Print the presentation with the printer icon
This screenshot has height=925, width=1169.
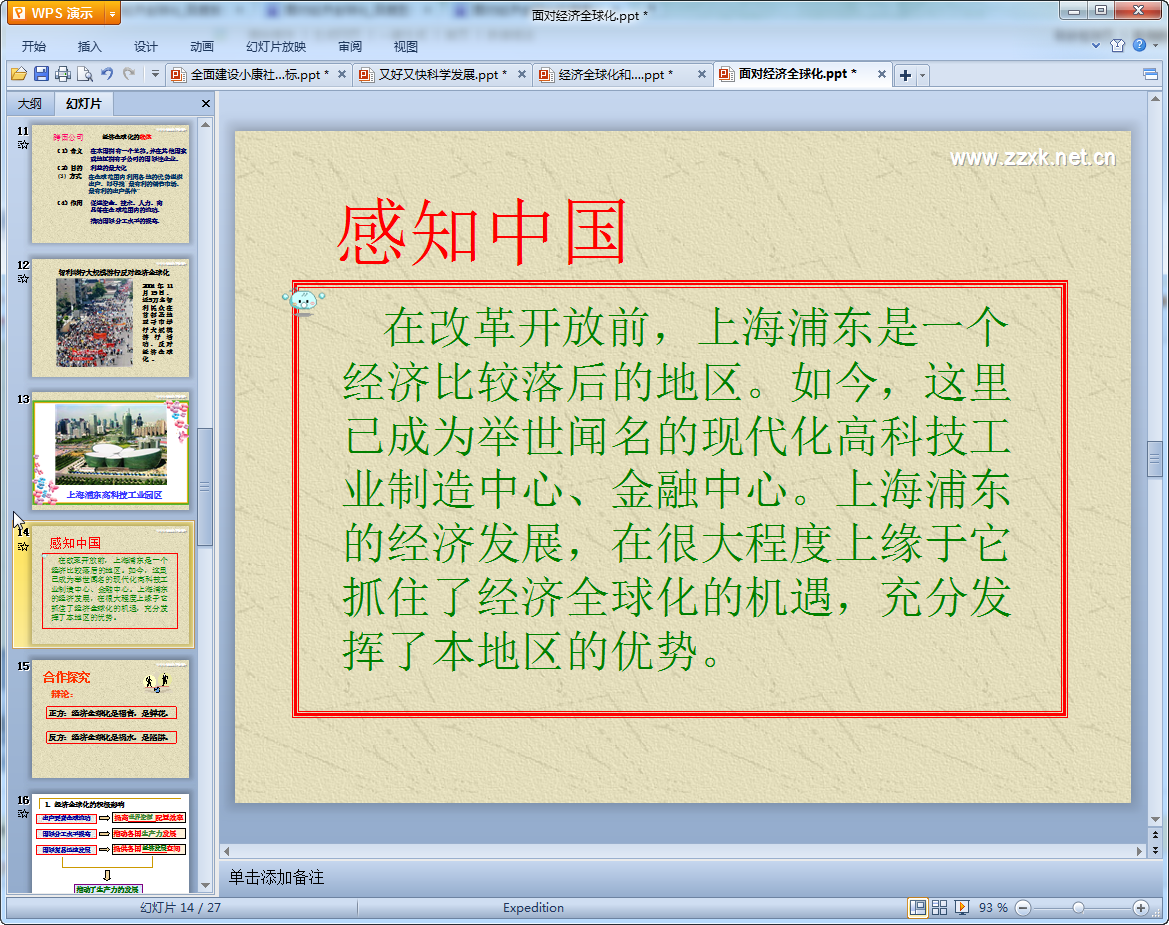pyautogui.click(x=63, y=74)
